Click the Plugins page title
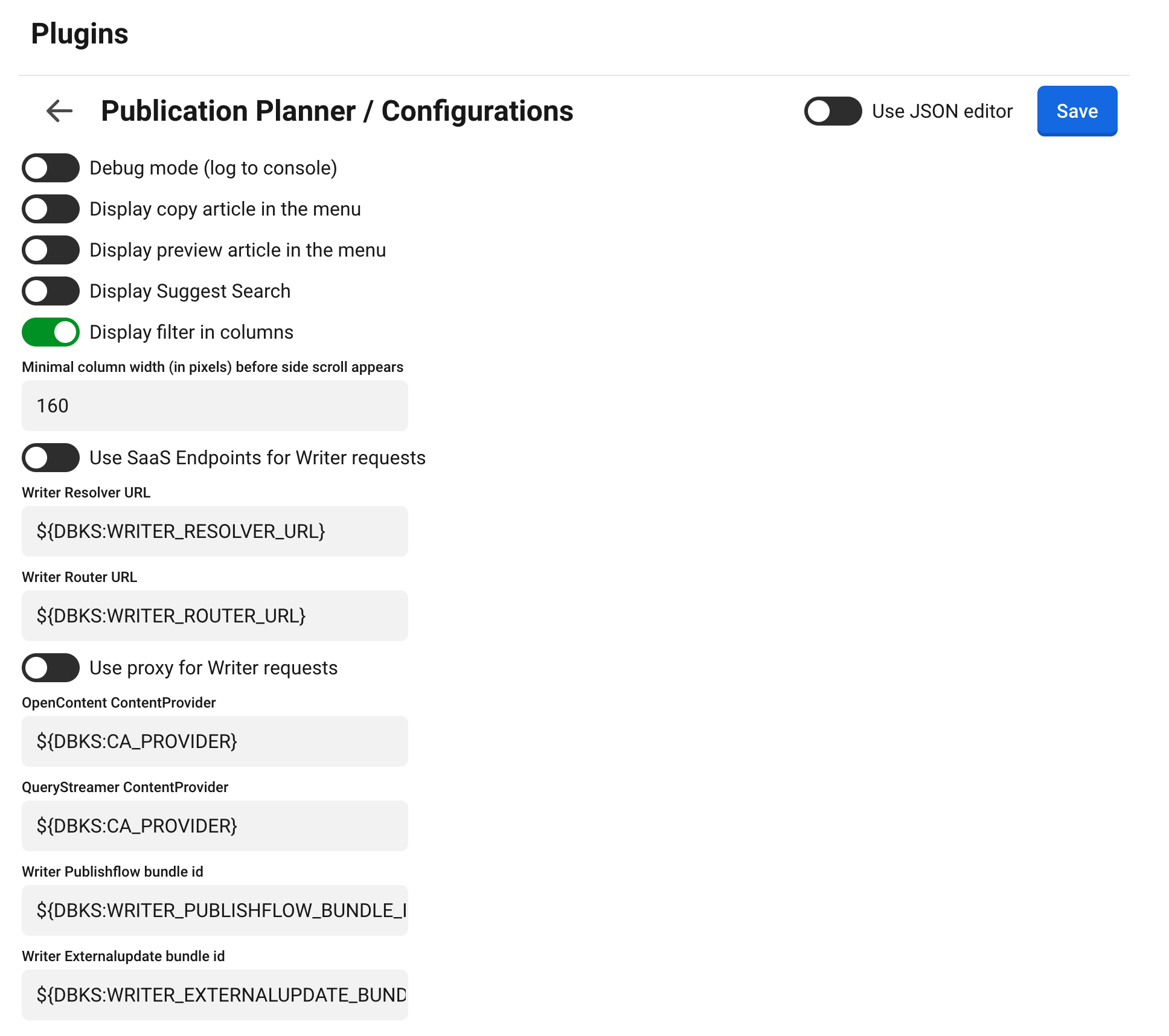Viewport: 1169px width, 1036px height. pos(80,34)
